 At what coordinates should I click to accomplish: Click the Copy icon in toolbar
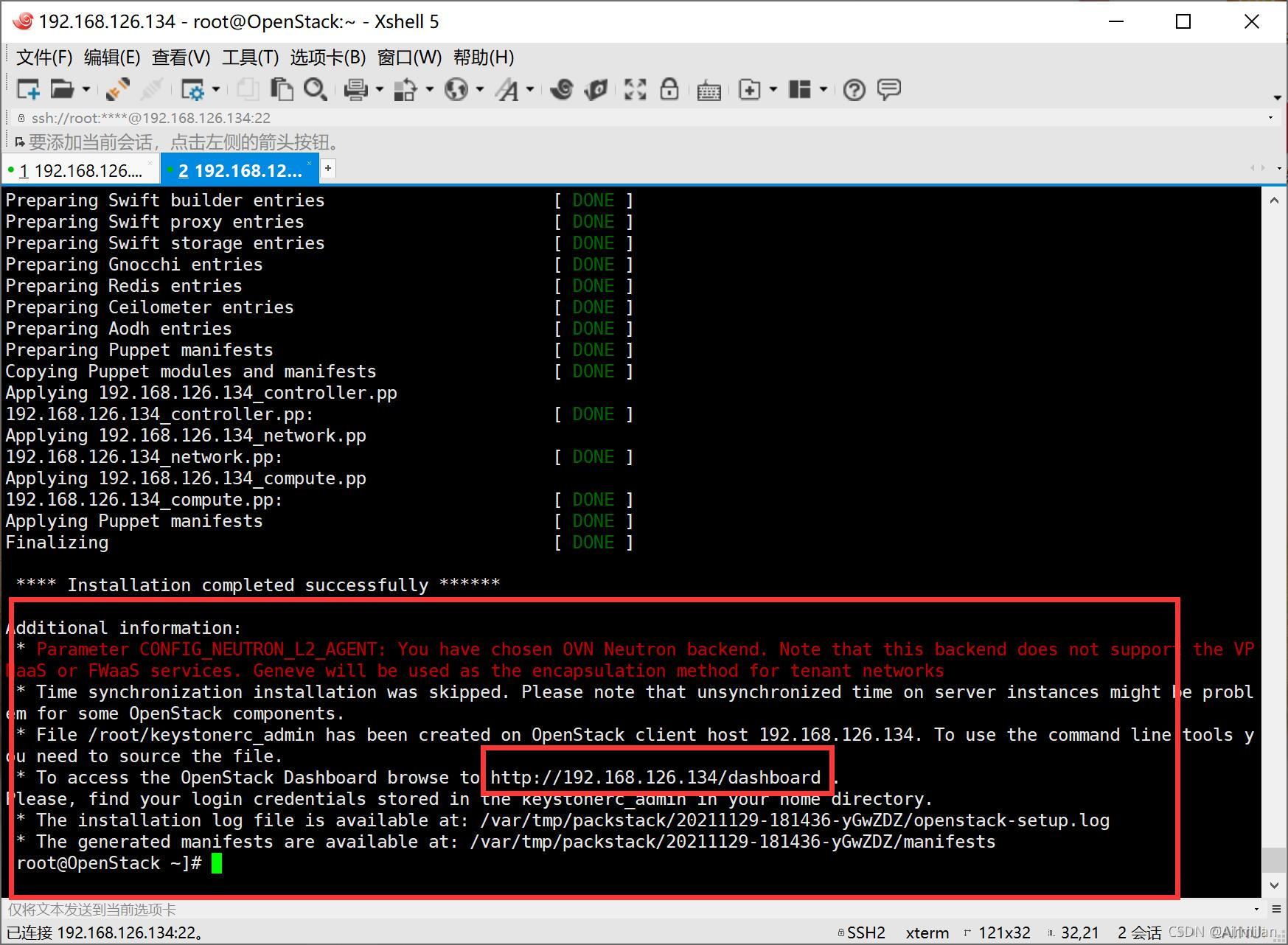(248, 89)
